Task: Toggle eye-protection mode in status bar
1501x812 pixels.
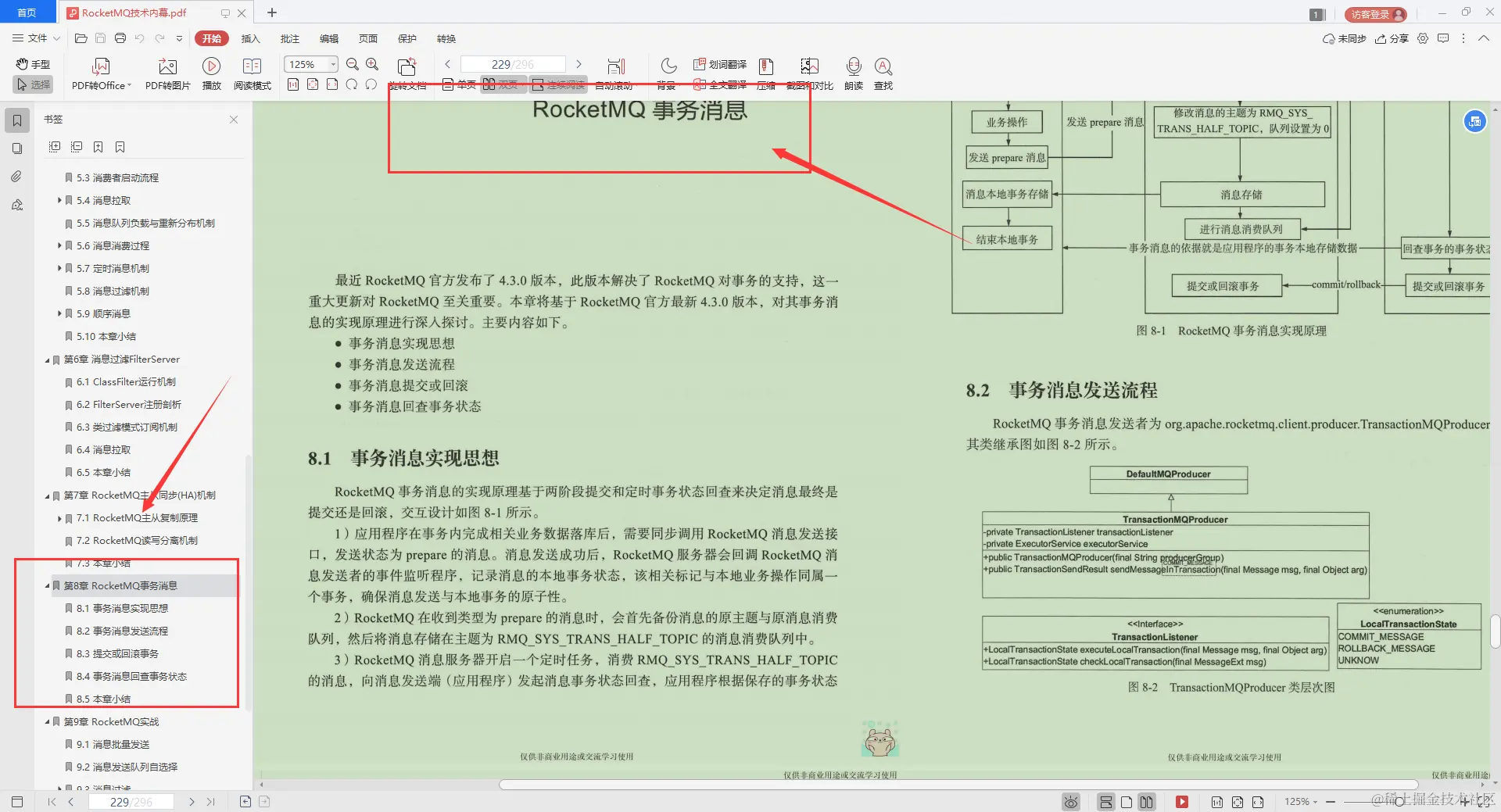Action: pos(1070,802)
